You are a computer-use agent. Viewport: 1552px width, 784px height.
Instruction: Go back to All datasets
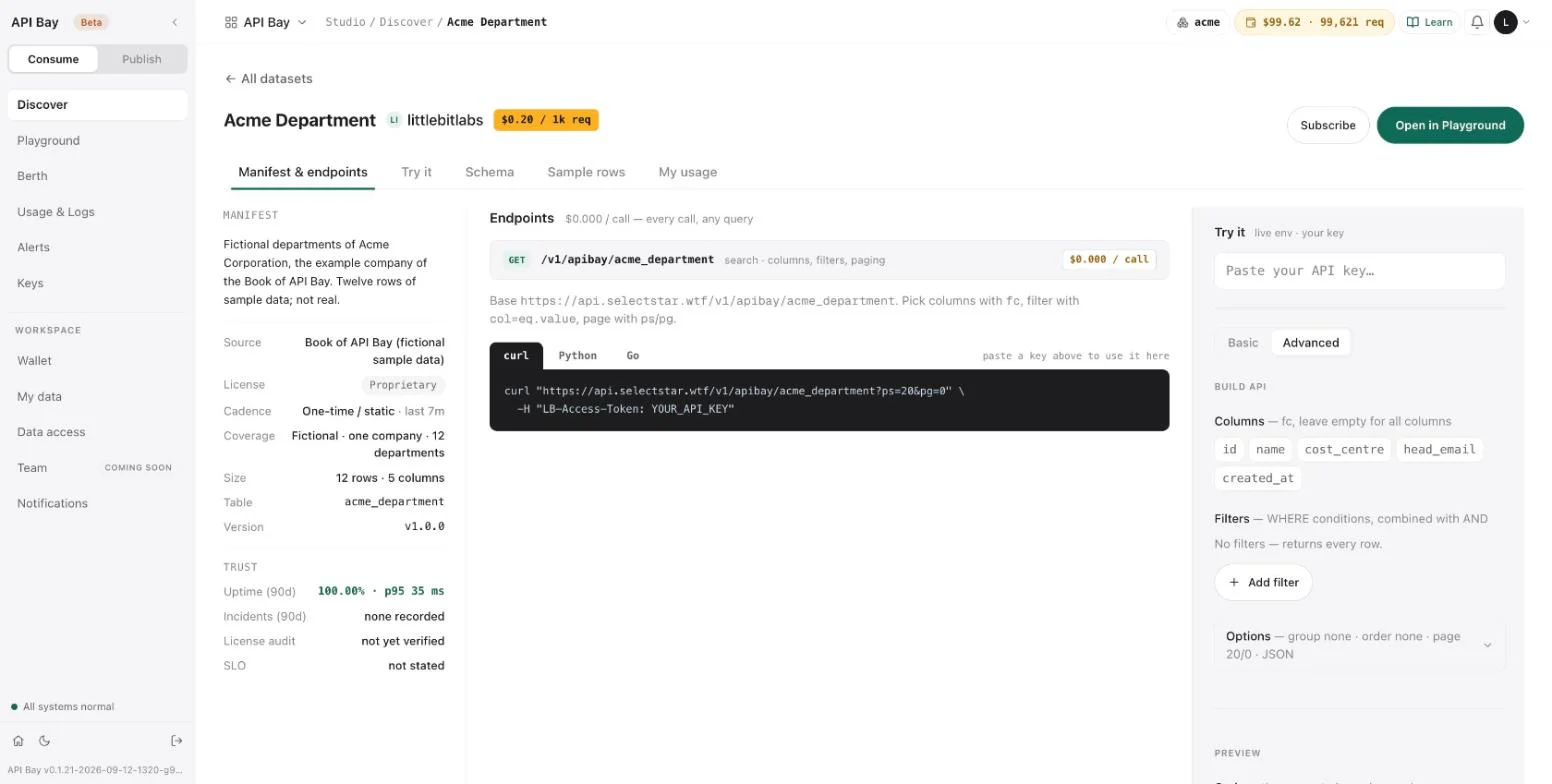click(x=268, y=79)
